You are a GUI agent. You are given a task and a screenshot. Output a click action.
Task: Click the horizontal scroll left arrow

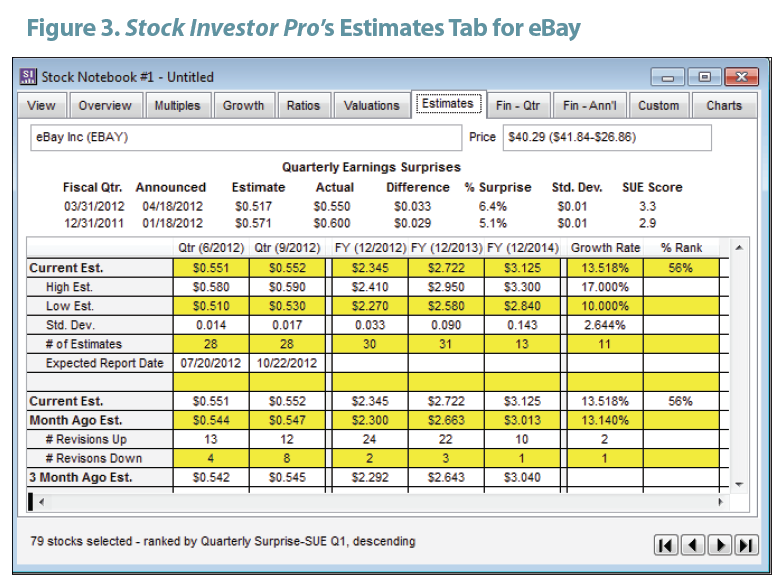(x=41, y=502)
